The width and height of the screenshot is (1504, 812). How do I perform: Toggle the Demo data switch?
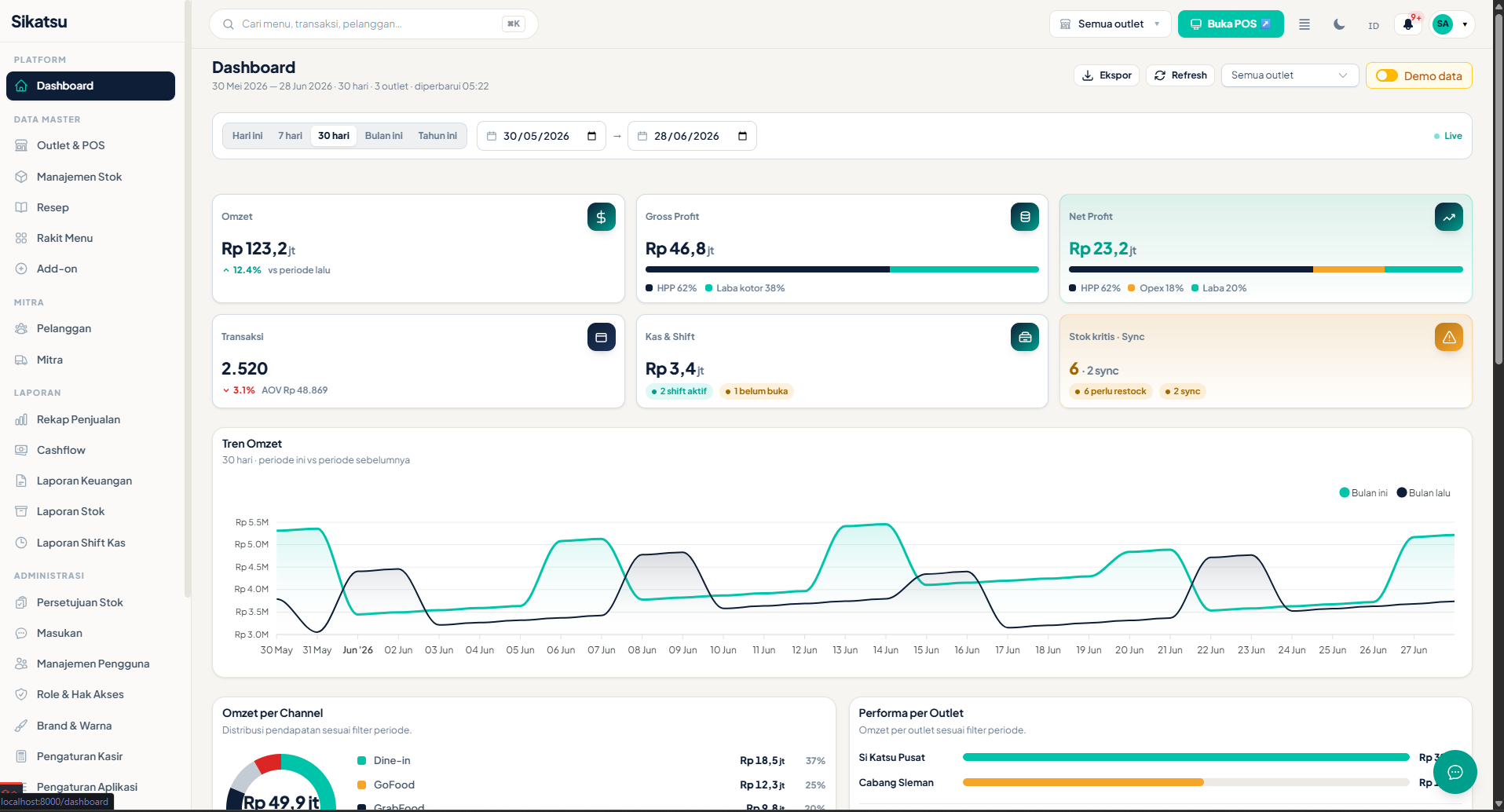(x=1387, y=75)
